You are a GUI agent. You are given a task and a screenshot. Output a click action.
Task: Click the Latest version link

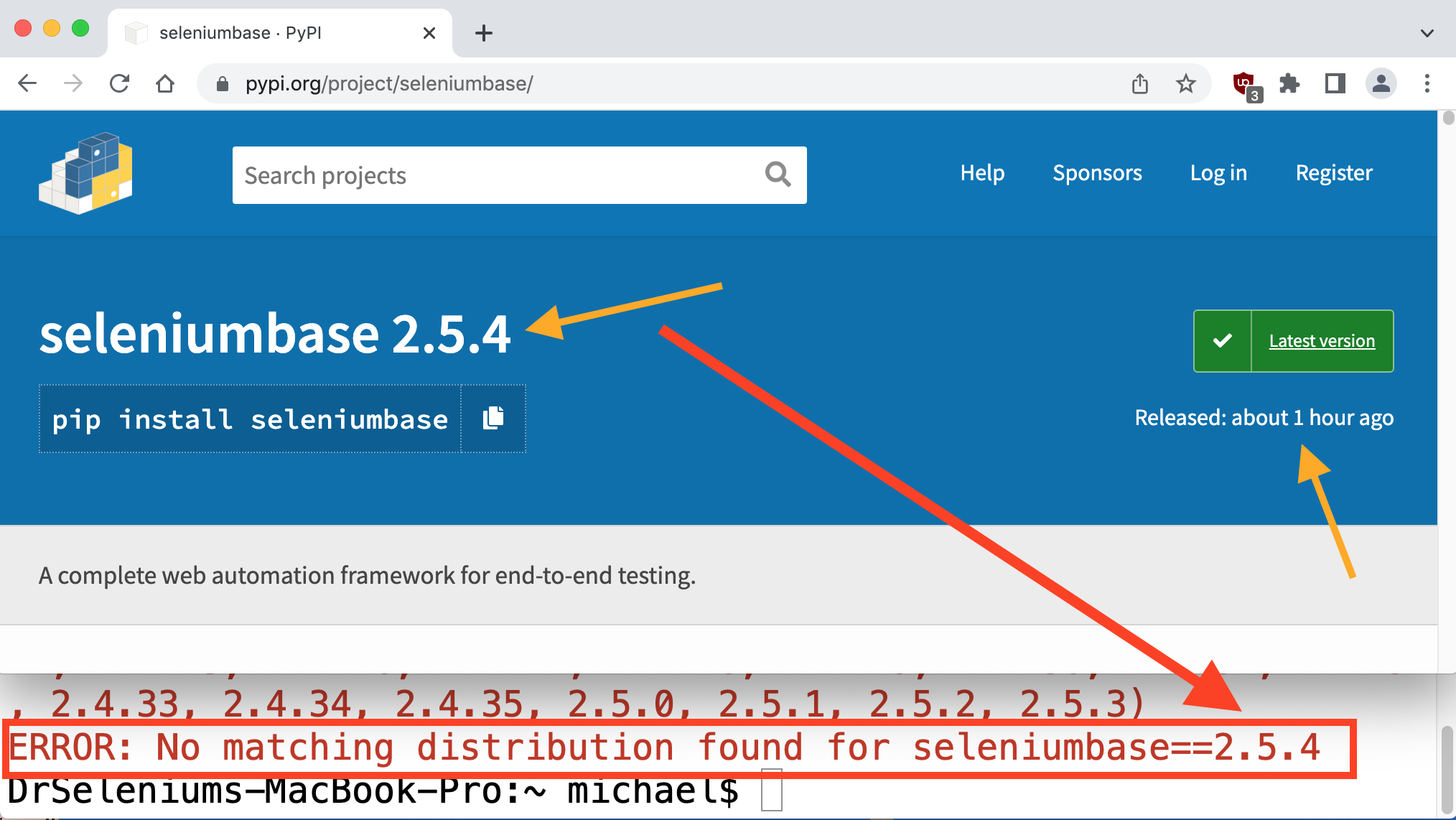(1322, 341)
